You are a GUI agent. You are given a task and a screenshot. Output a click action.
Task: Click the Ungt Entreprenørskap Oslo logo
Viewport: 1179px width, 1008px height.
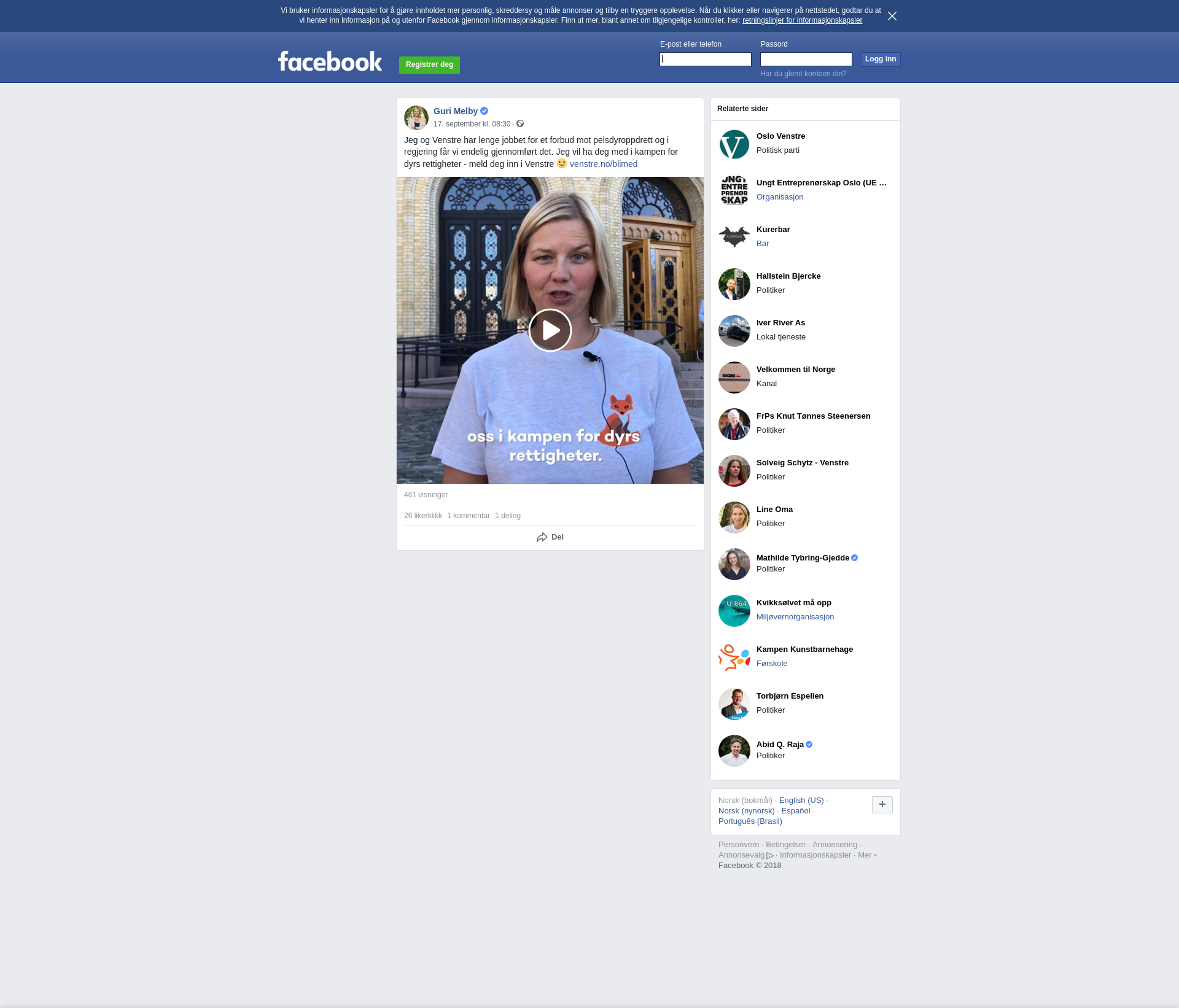pos(734,191)
